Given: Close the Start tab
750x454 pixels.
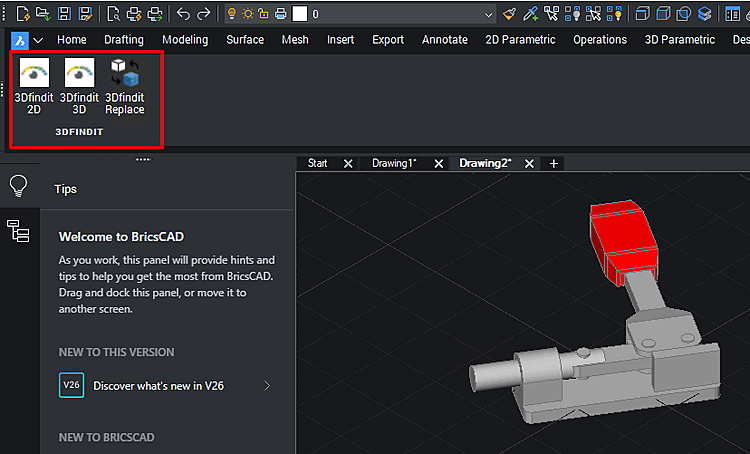Looking at the screenshot, I should pyautogui.click(x=348, y=164).
